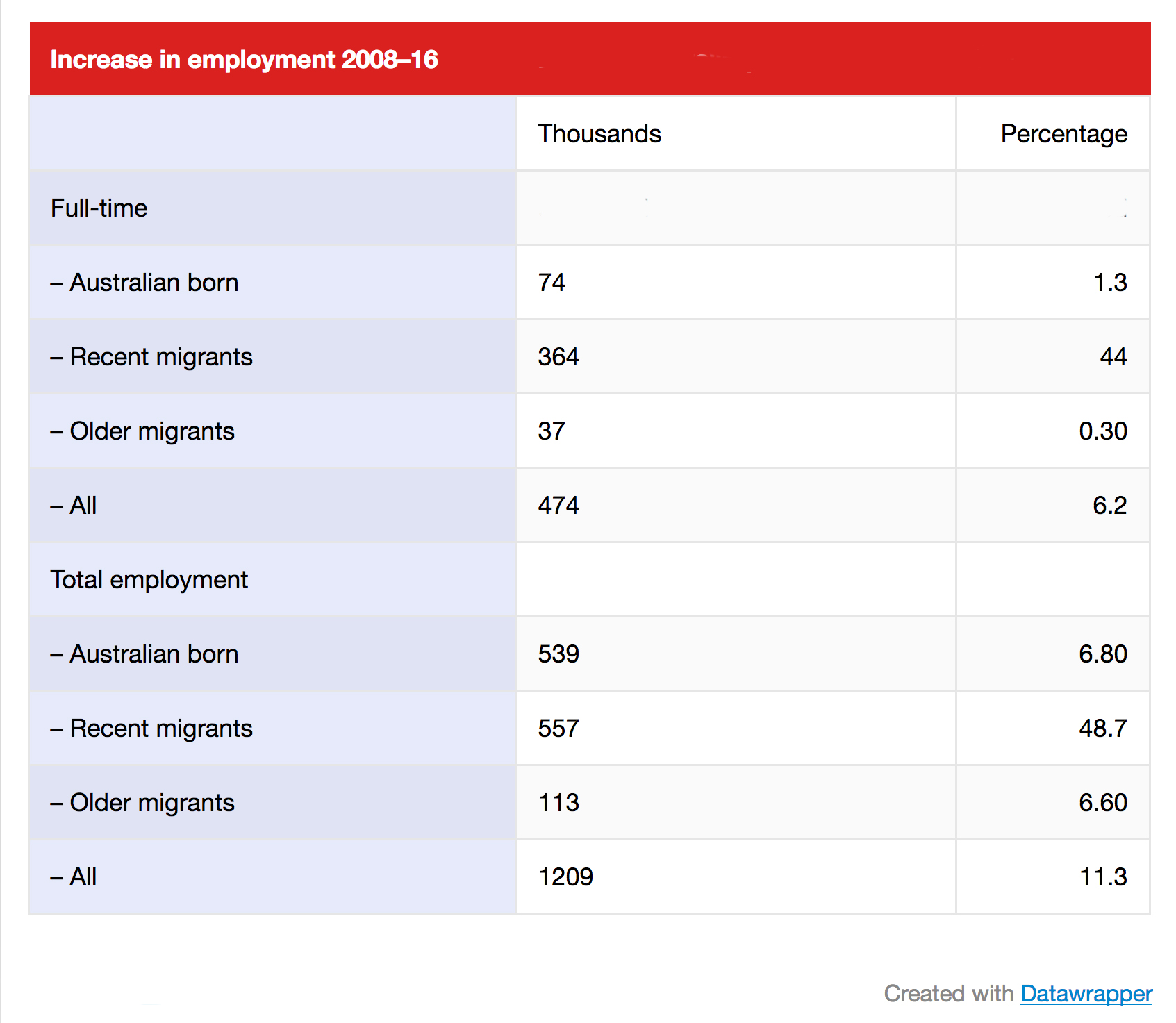Click the percentage value 11.3
1176x1023 pixels.
[1104, 877]
